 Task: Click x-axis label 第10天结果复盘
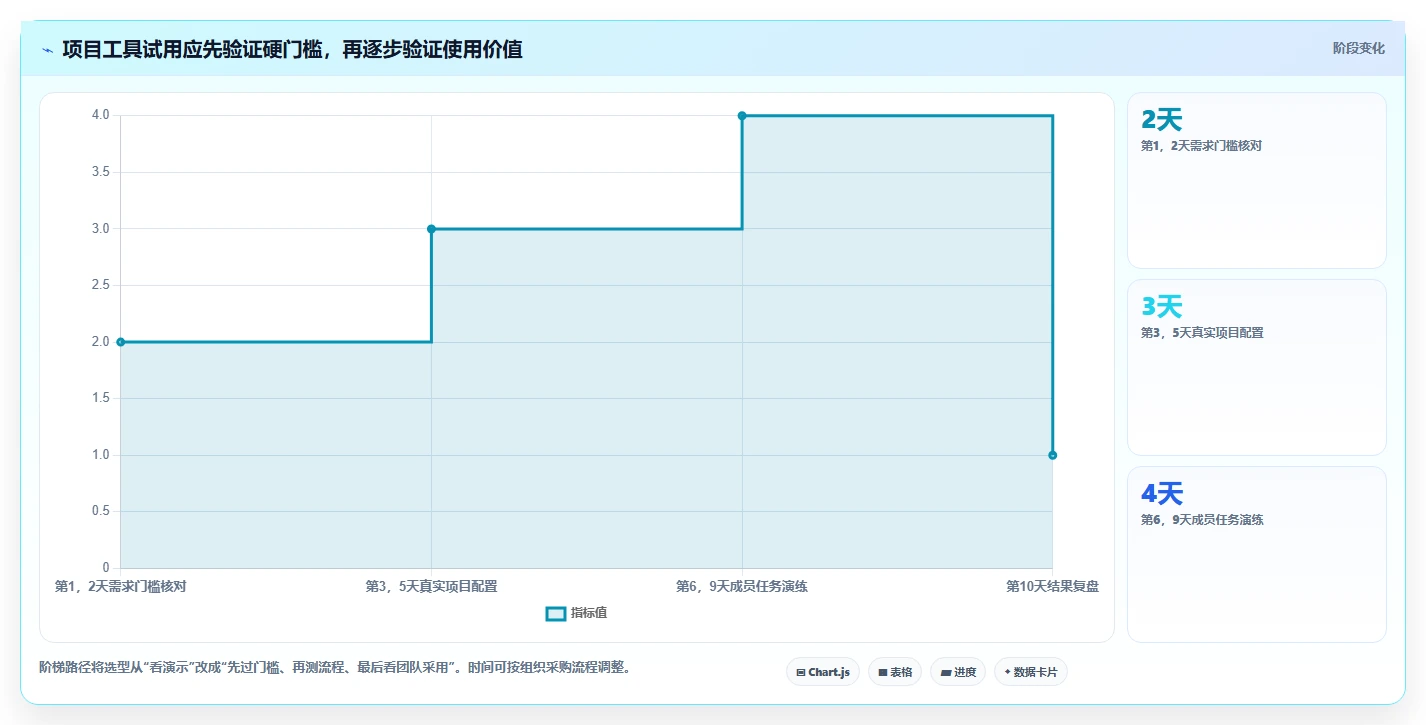[1052, 586]
